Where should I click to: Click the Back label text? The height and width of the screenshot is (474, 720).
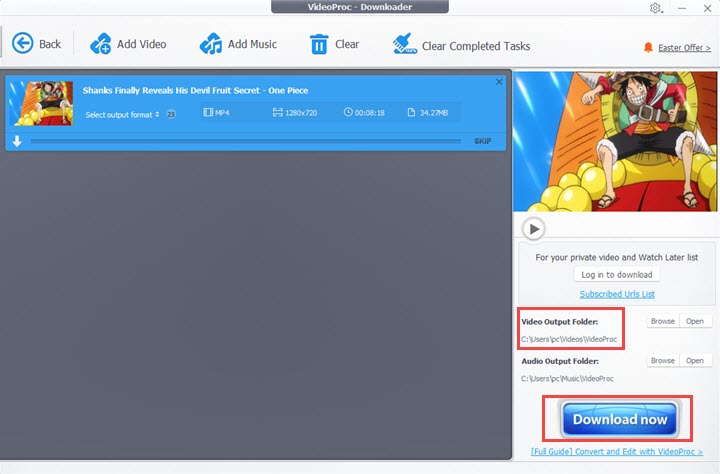point(50,44)
